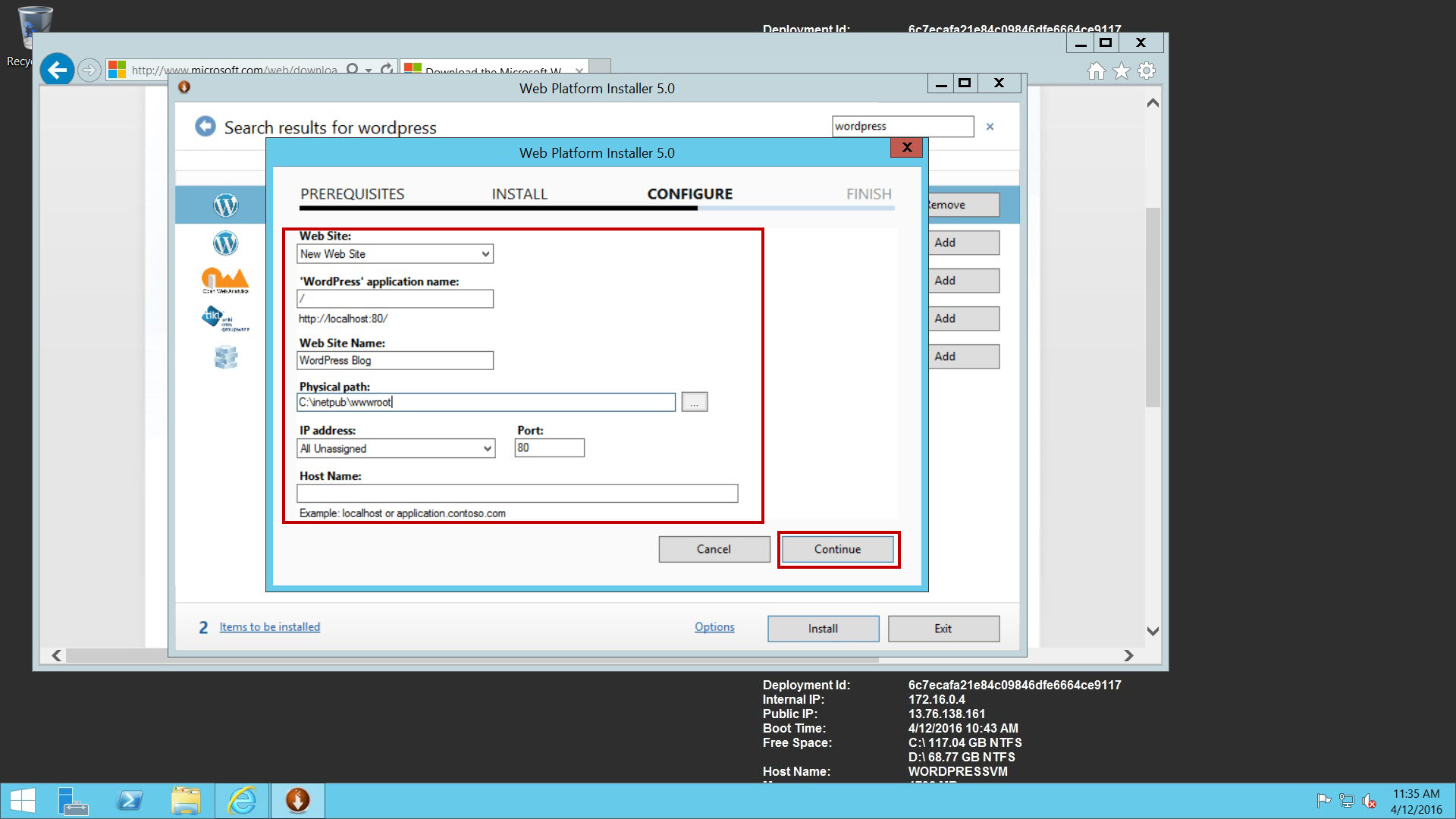
Task: Click Internet Explorer horizontal scroll right arrow
Action: (x=1128, y=655)
